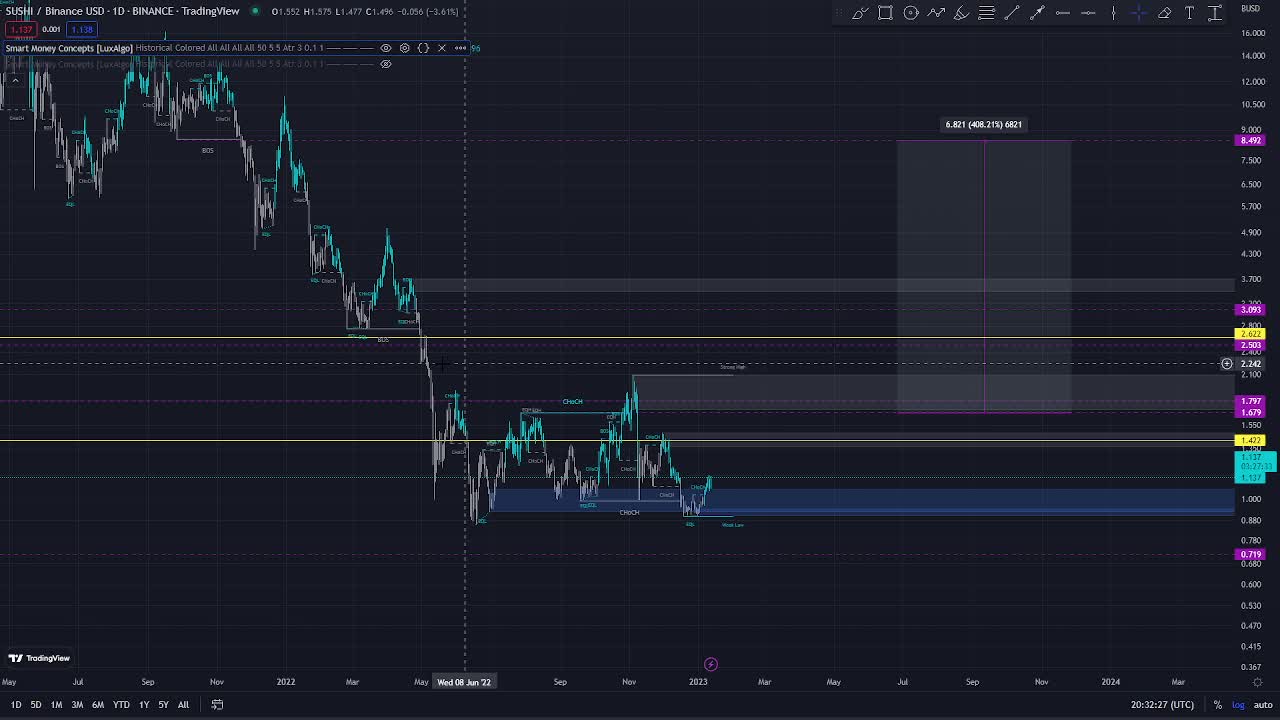Image resolution: width=1280 pixels, height=720 pixels.
Task: Click the purple lightning event marker
Action: (x=711, y=664)
